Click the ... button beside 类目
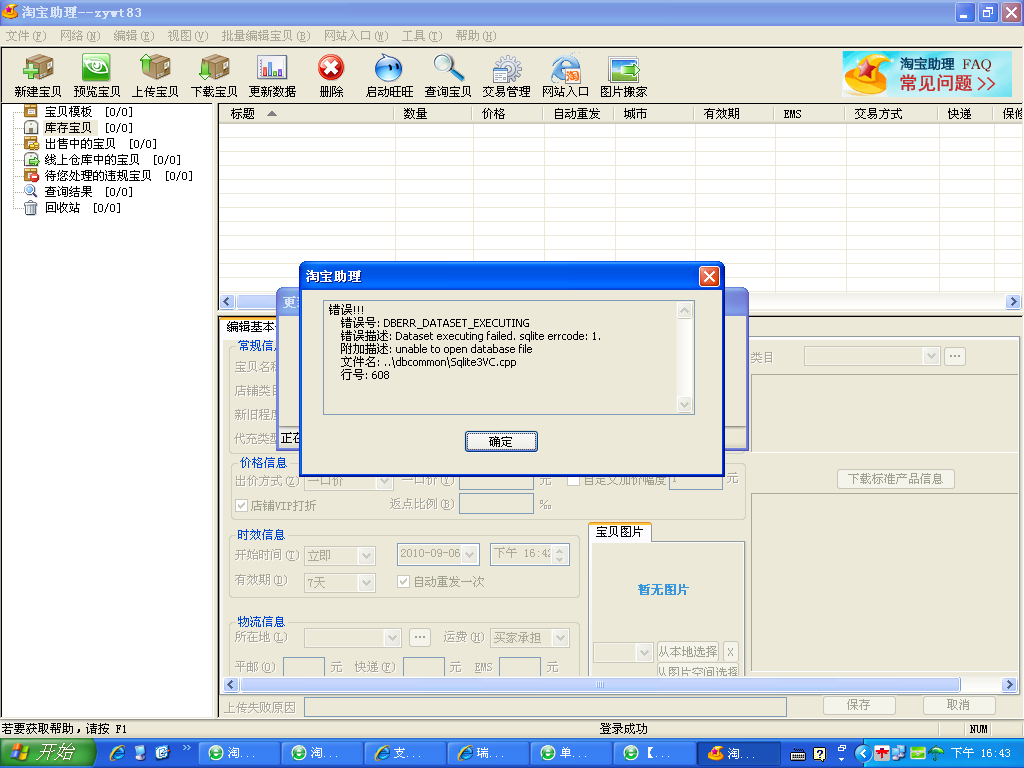 pos(955,356)
